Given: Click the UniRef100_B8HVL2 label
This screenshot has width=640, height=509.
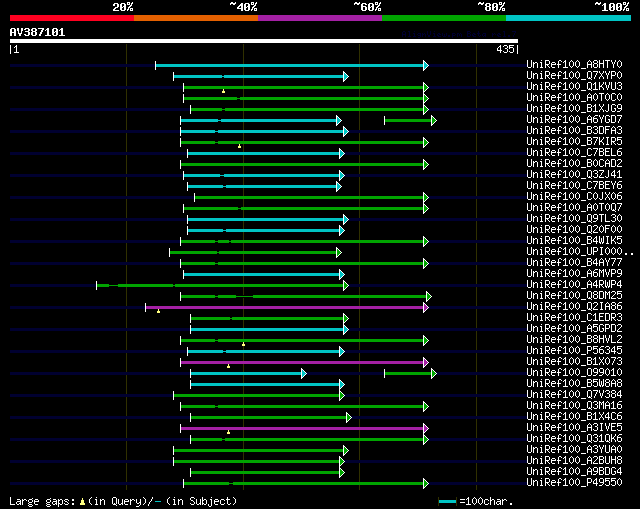Looking at the screenshot, I should tap(574, 340).
